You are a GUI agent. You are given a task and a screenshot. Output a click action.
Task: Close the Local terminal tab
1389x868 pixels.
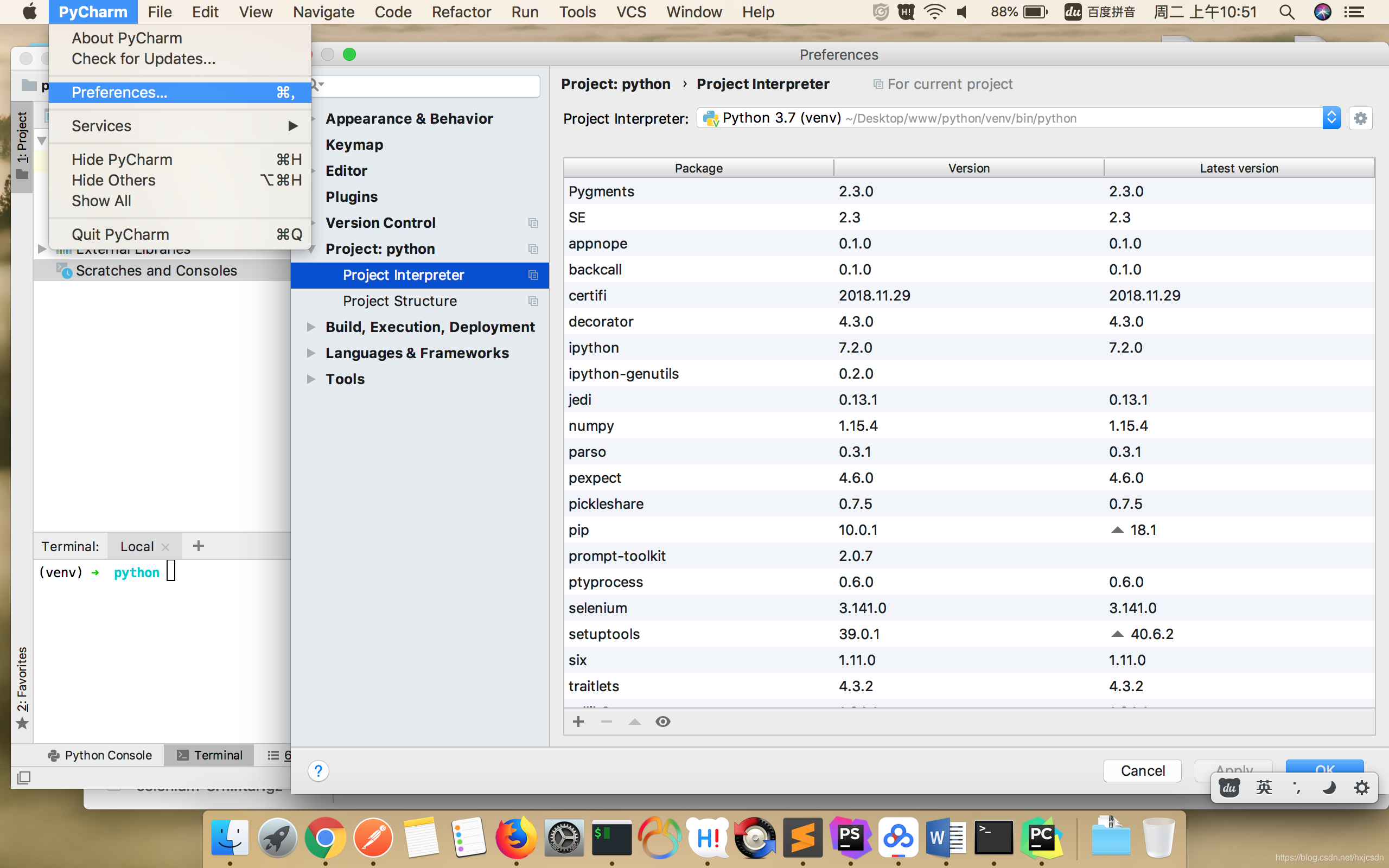tap(165, 547)
